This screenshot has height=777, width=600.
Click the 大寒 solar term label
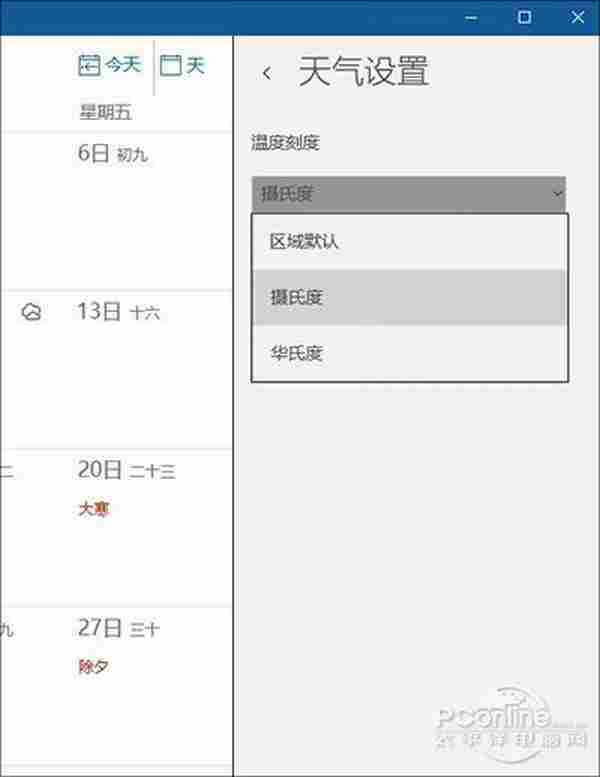tap(93, 509)
